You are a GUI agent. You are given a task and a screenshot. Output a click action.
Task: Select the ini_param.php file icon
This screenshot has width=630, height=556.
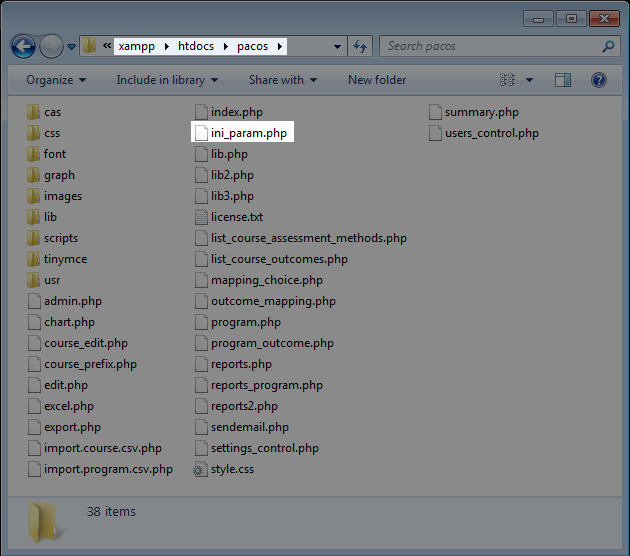[x=201, y=133]
